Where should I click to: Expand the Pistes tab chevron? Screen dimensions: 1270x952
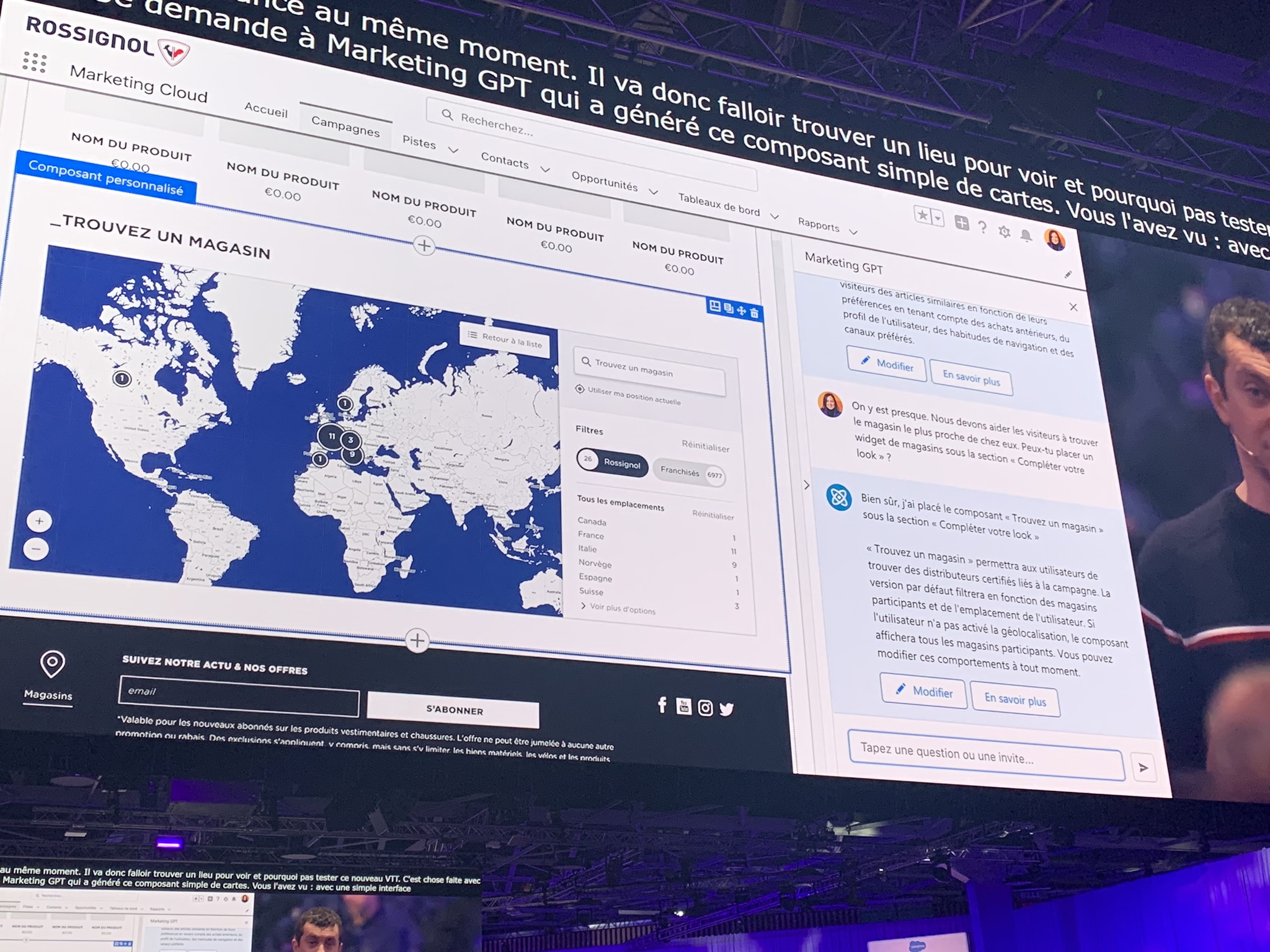tap(453, 150)
